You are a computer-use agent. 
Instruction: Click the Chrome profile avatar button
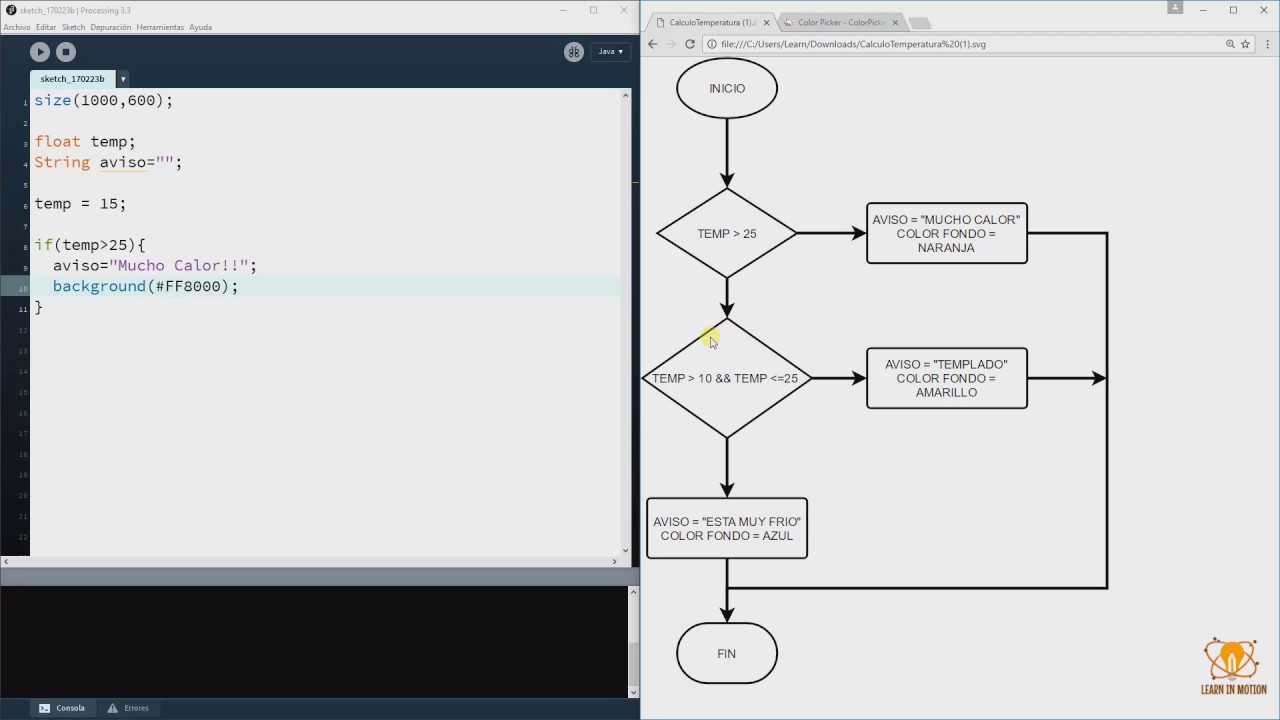click(x=1174, y=9)
